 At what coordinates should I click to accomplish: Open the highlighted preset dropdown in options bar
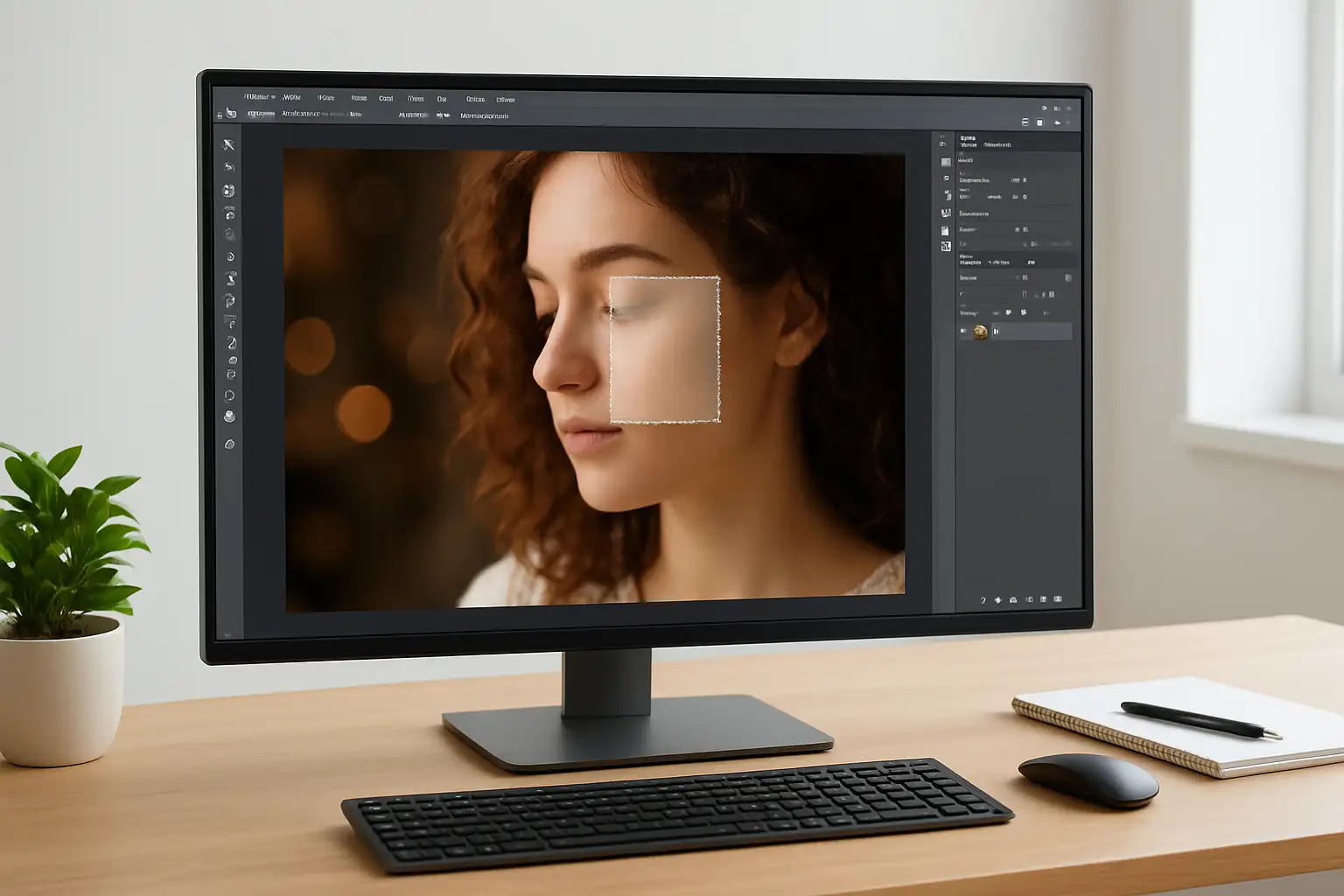point(262,114)
